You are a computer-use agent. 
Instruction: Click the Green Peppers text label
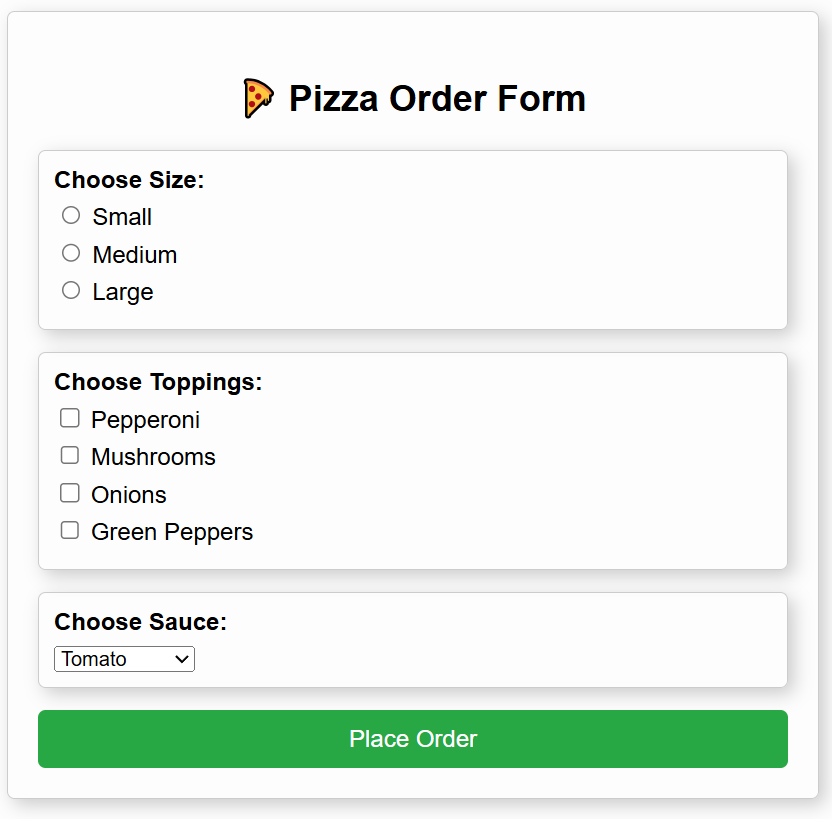(x=172, y=532)
